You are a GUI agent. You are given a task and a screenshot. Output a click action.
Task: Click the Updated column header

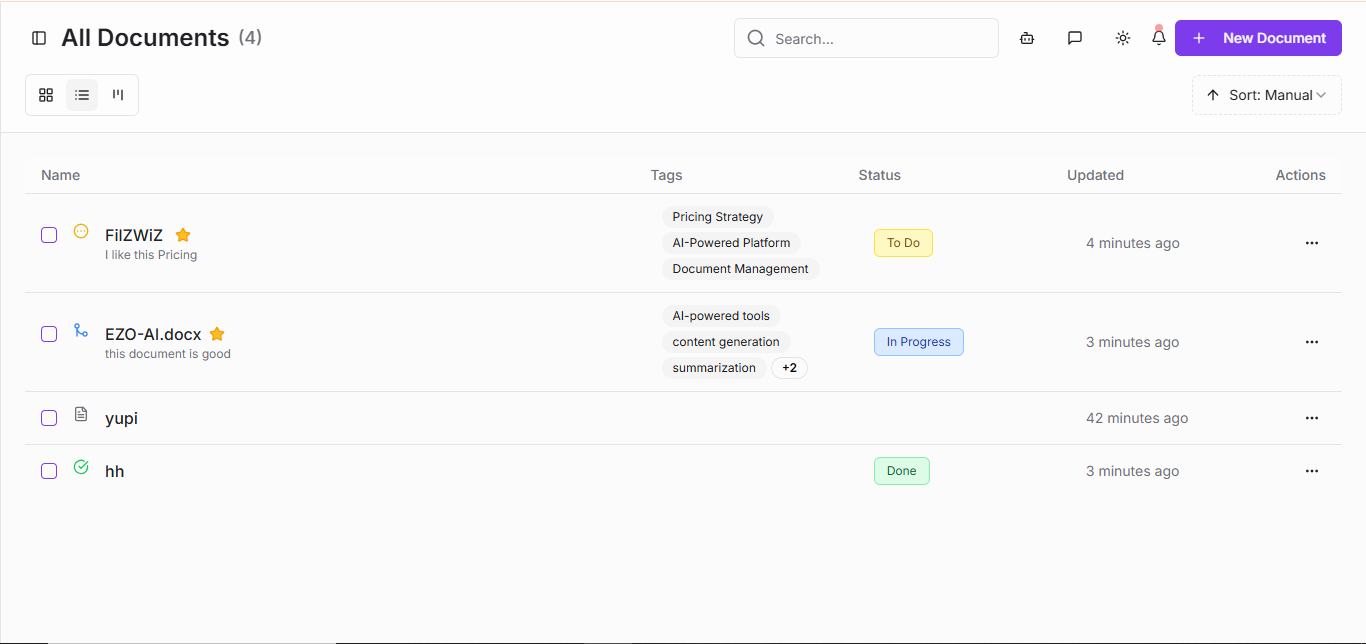1095,175
